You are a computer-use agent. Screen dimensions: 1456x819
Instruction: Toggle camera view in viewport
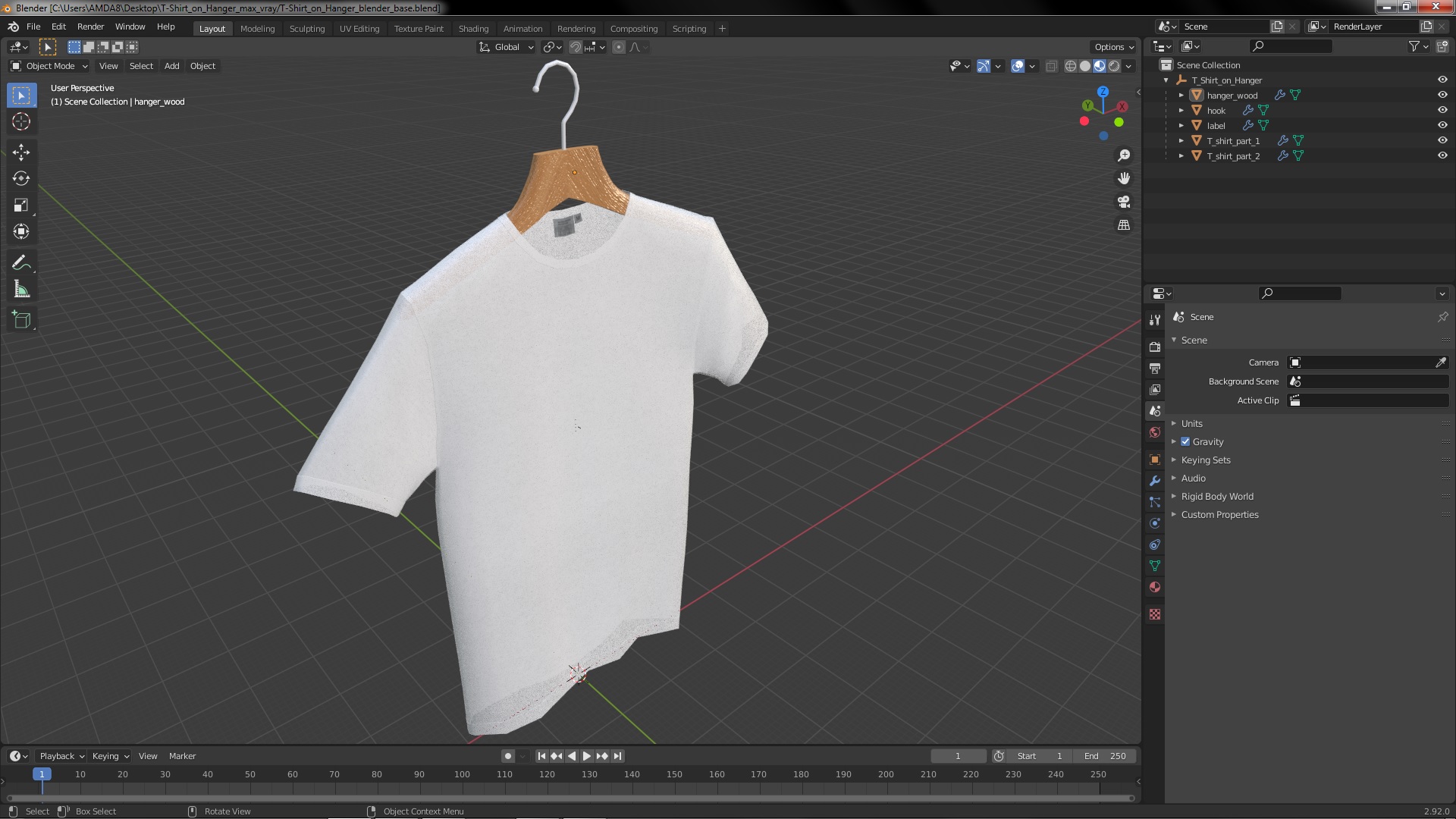coord(1124,202)
